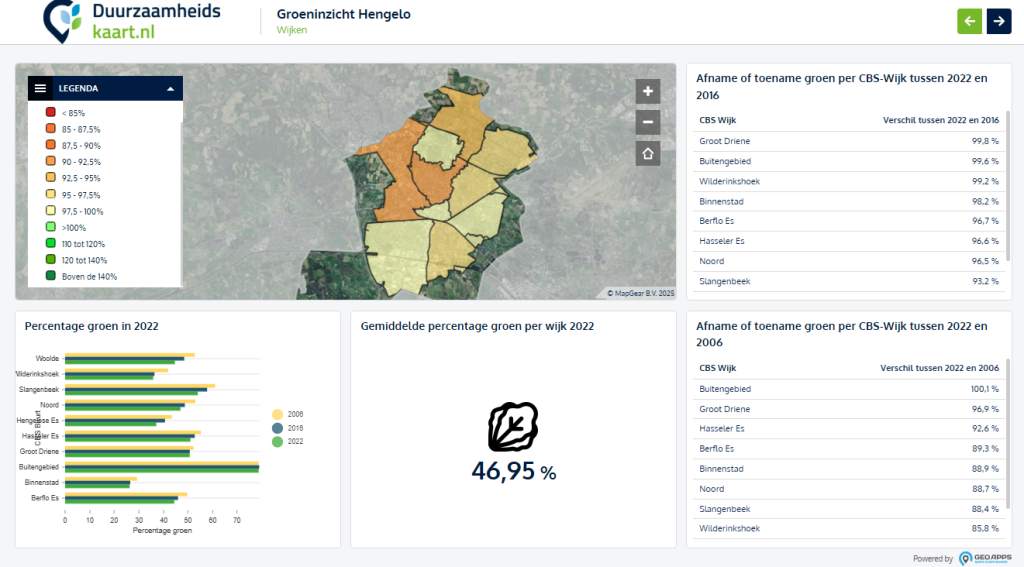Click the MapGear B.V. 2025 copyright link
The image size is (1024, 567).
641,293
